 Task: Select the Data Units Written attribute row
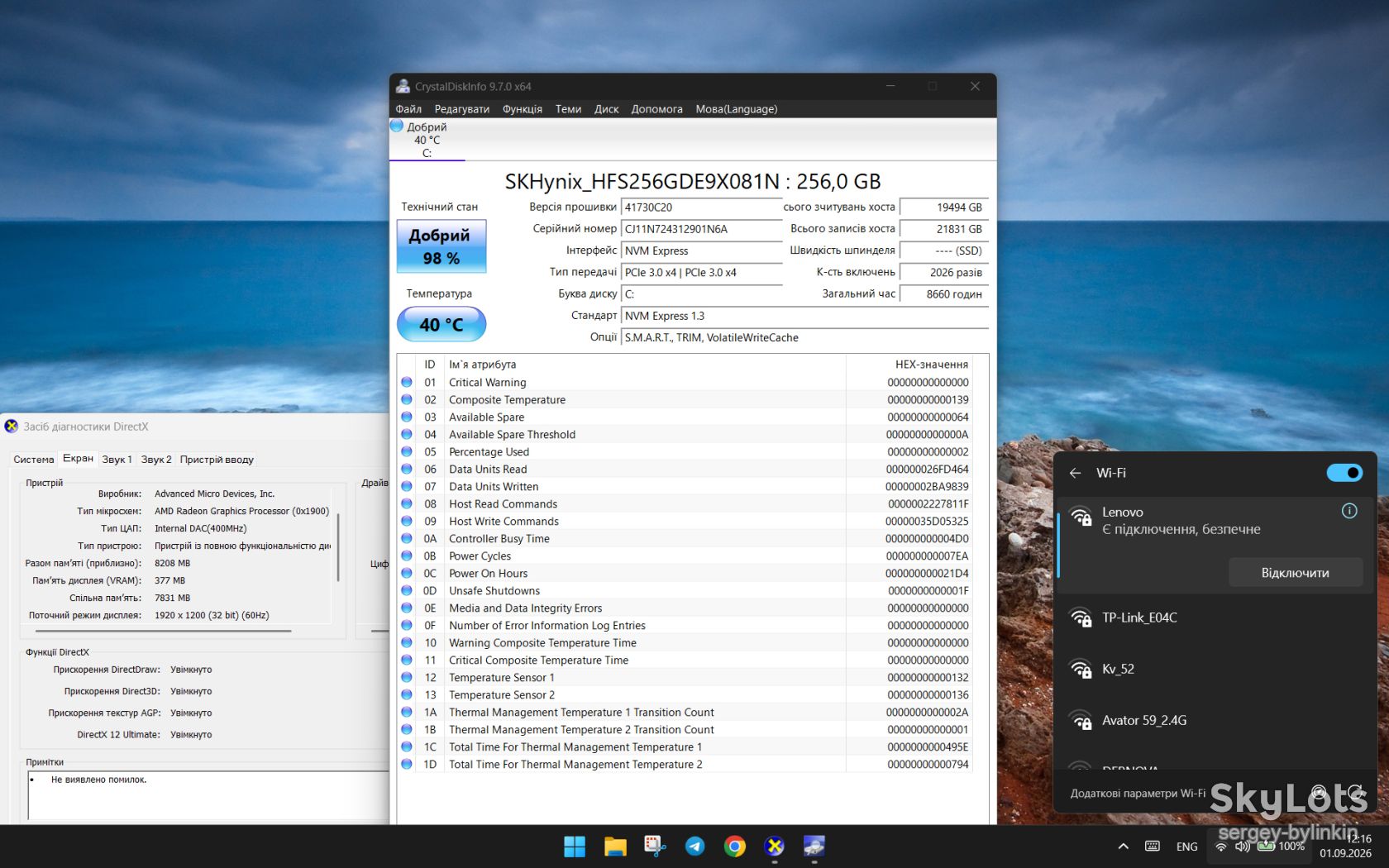(685, 486)
